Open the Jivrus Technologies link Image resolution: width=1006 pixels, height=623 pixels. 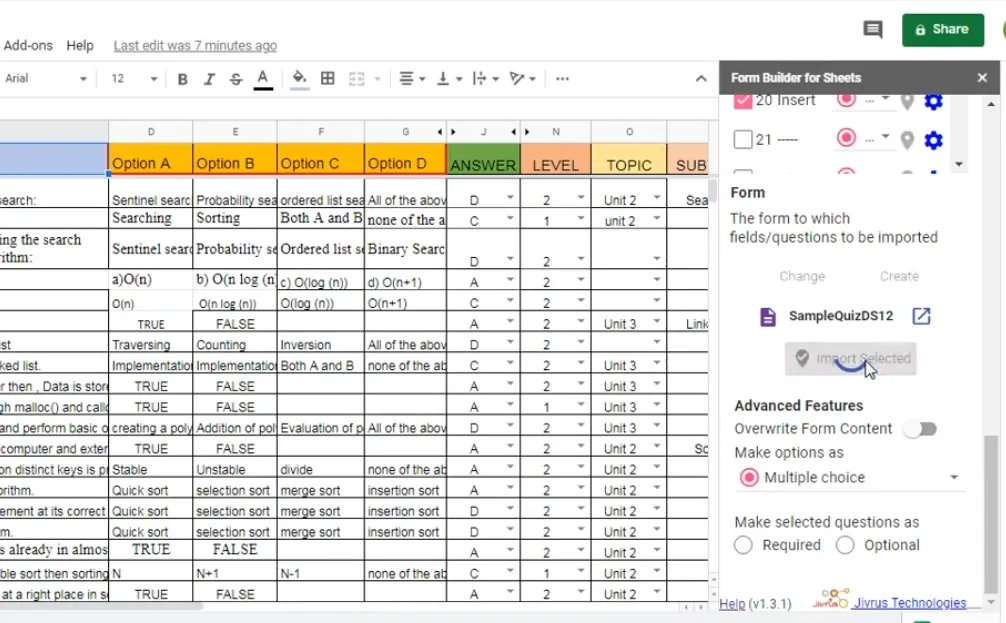pyautogui.click(x=908, y=603)
